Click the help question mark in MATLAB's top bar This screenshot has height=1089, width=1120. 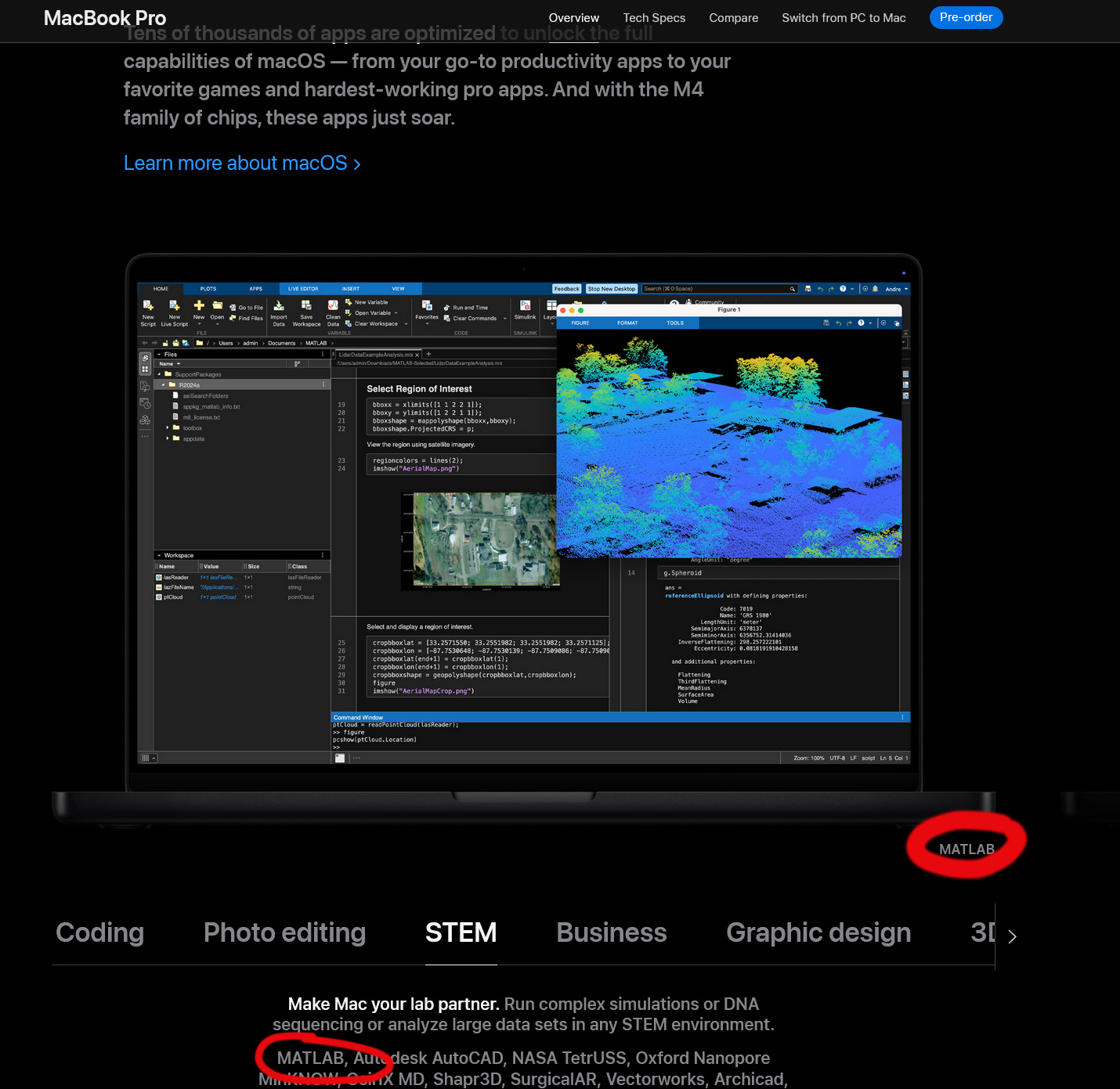(x=843, y=289)
